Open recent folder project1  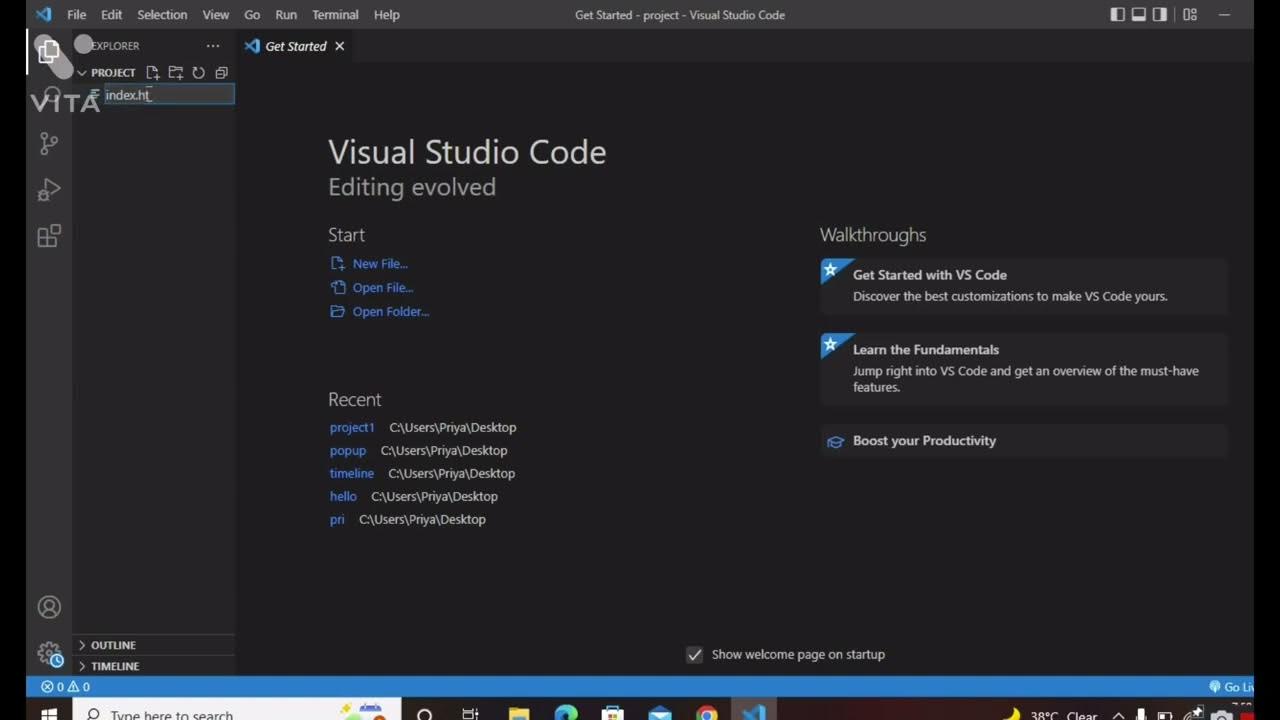(352, 428)
